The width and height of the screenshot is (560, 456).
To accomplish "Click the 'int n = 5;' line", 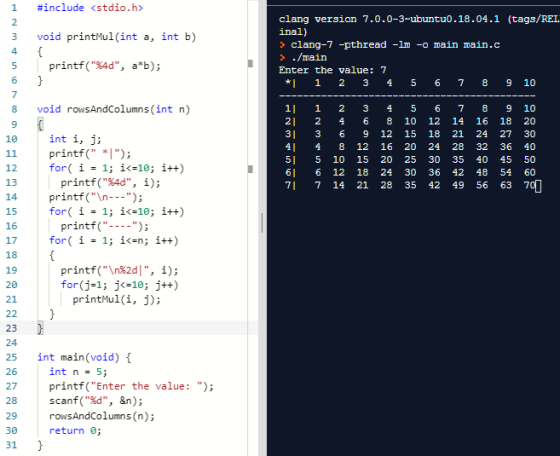I will click(x=78, y=372).
